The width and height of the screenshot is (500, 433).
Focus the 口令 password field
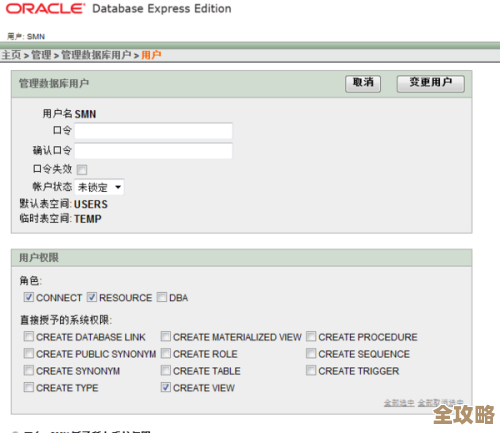(153, 131)
